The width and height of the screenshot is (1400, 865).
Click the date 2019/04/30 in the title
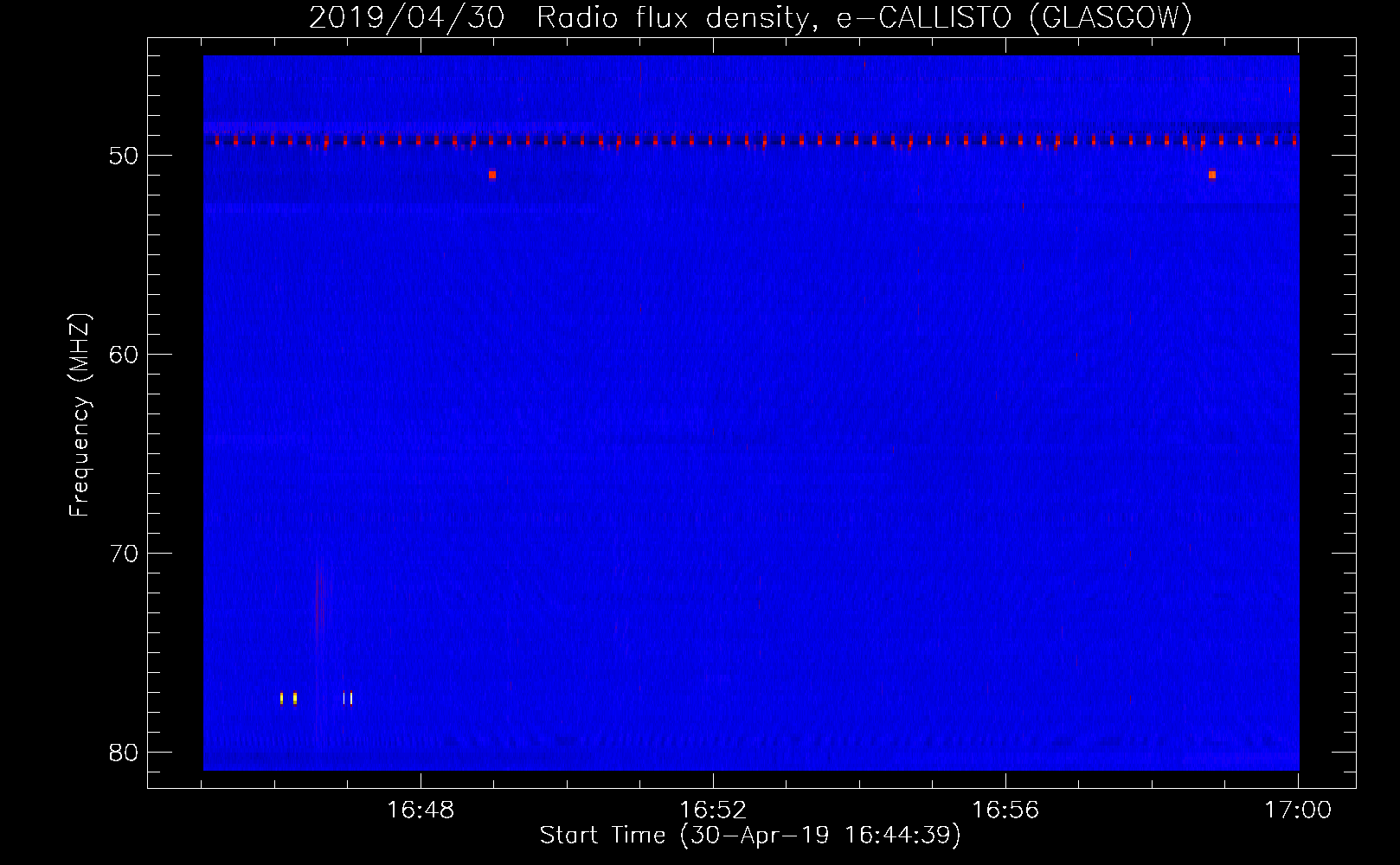(x=407, y=17)
